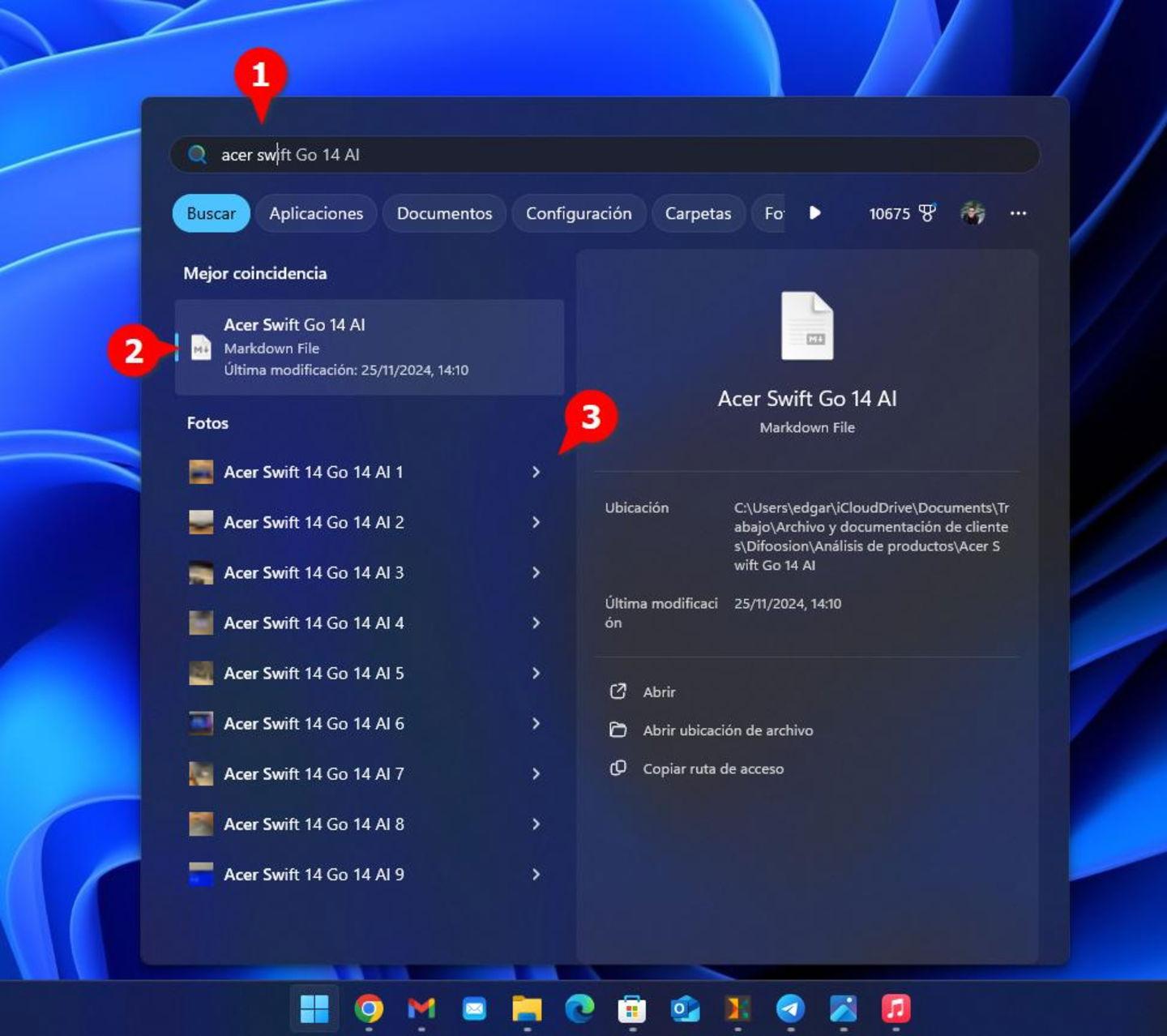This screenshot has width=1167, height=1036.
Task: Select the Buscar filter tab
Action: tap(211, 213)
